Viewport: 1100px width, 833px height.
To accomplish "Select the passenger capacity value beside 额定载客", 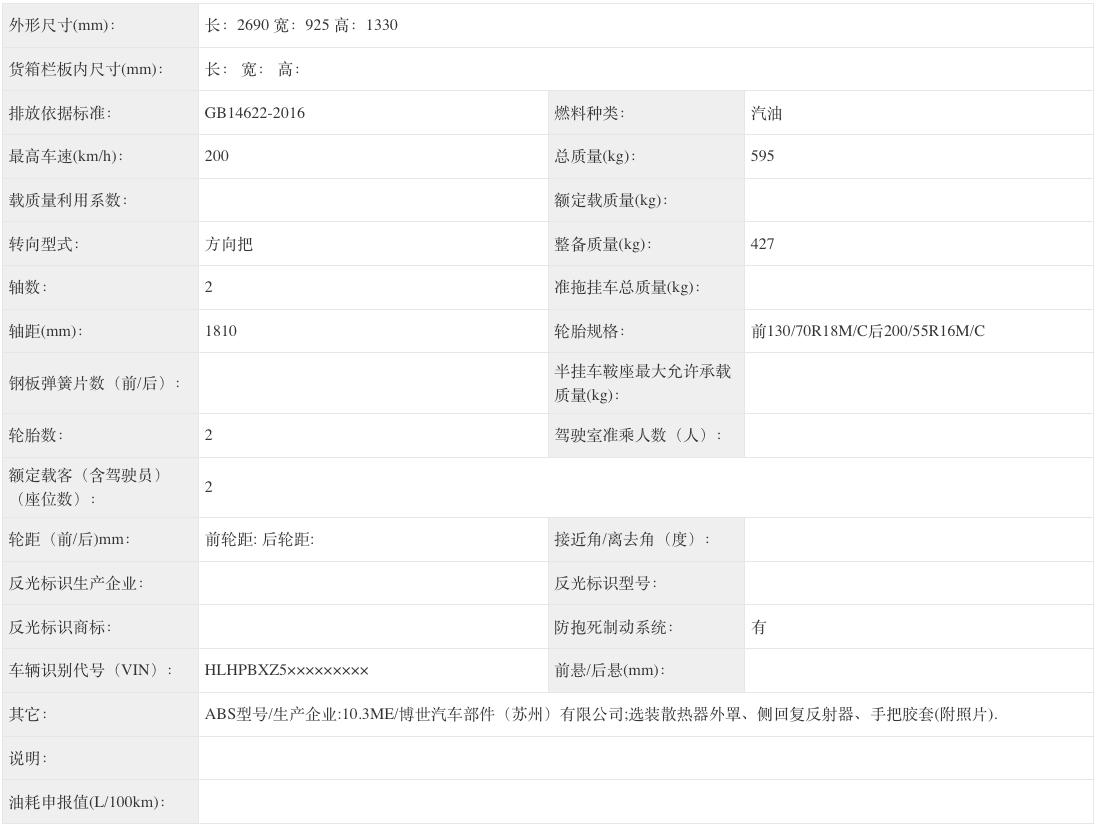I will click(208, 487).
